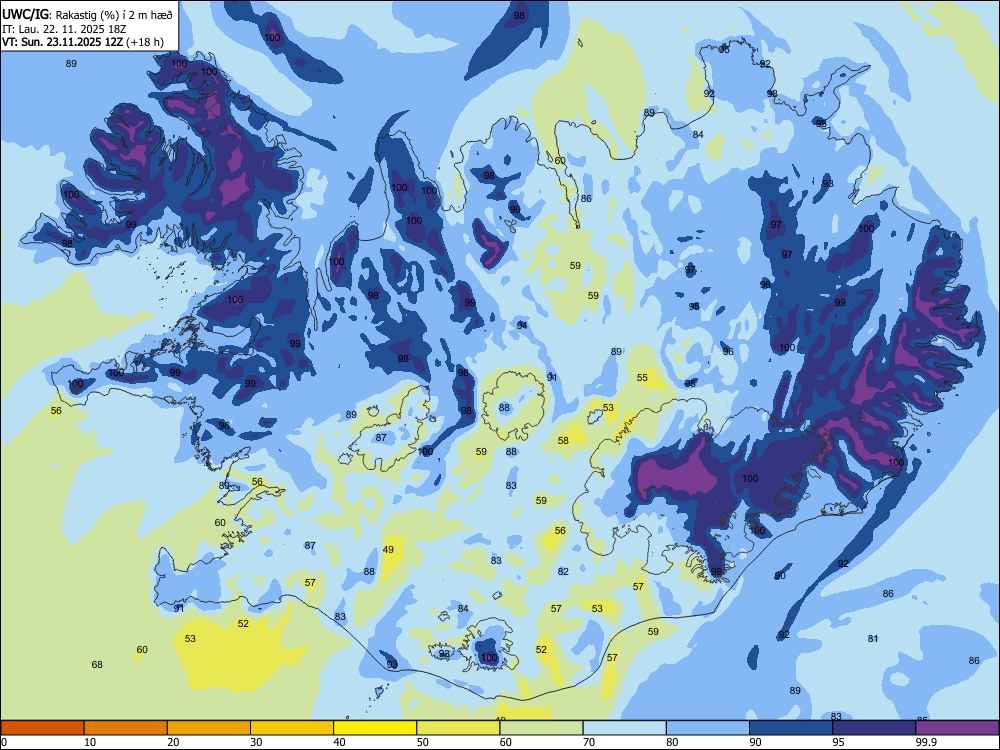This screenshot has width=1000, height=750.
Task: Click the legend tick label '70'
Action: pos(589,742)
